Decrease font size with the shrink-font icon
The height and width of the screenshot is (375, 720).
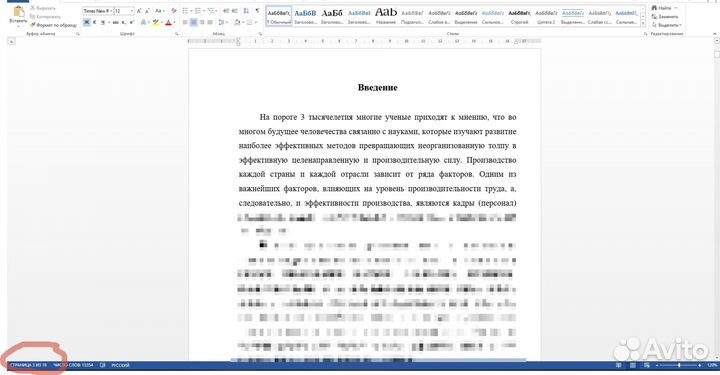[x=147, y=11]
